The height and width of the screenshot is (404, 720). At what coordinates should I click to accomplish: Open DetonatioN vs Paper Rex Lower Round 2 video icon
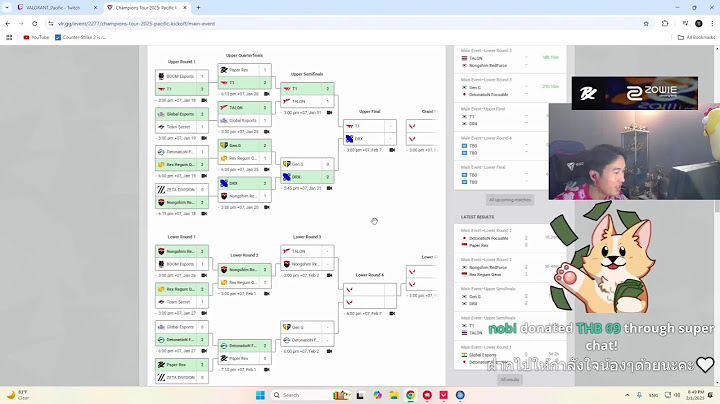267,370
